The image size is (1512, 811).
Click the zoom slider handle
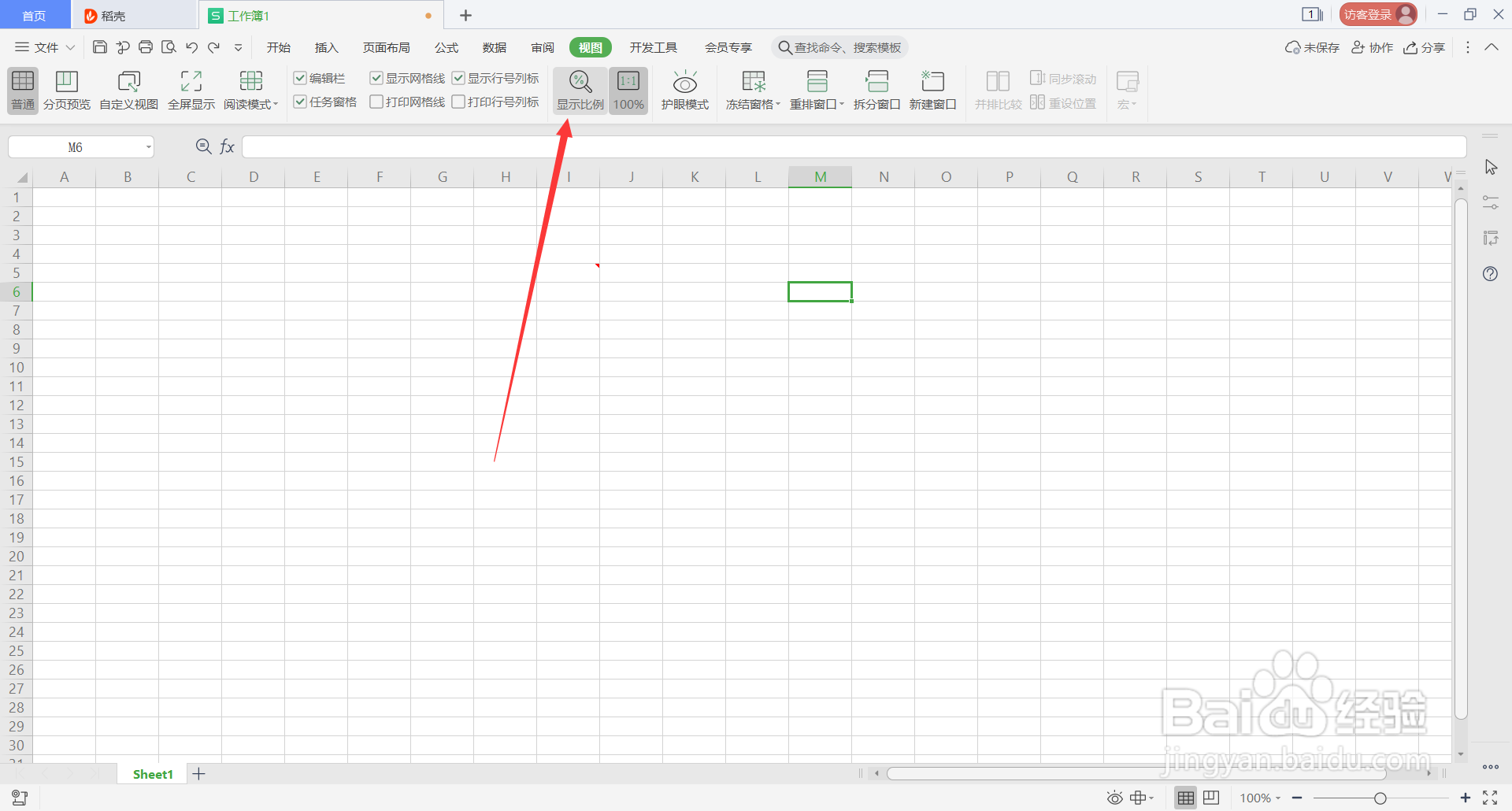(x=1380, y=798)
